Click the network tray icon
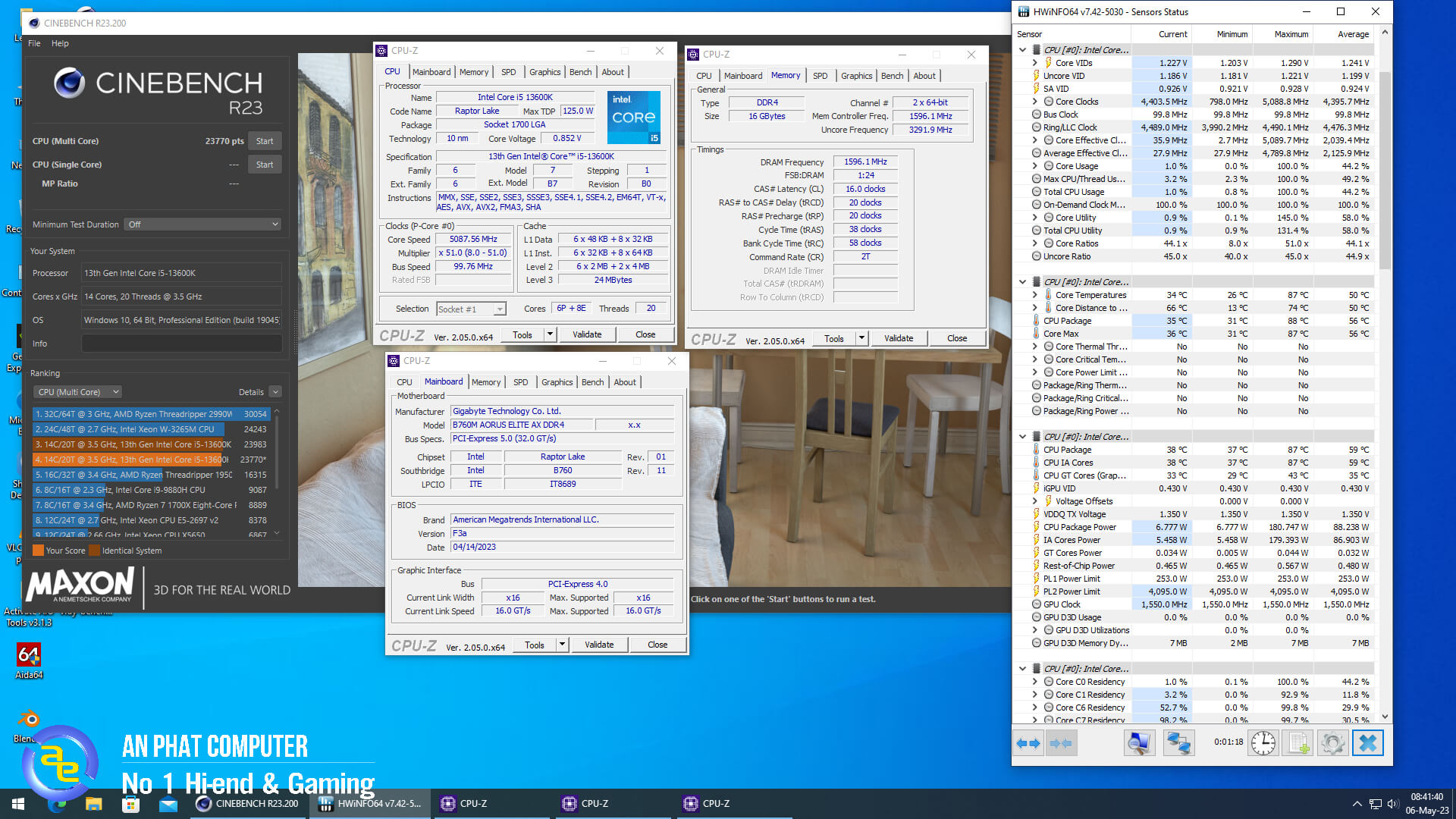The image size is (1456, 819). pos(1375,804)
